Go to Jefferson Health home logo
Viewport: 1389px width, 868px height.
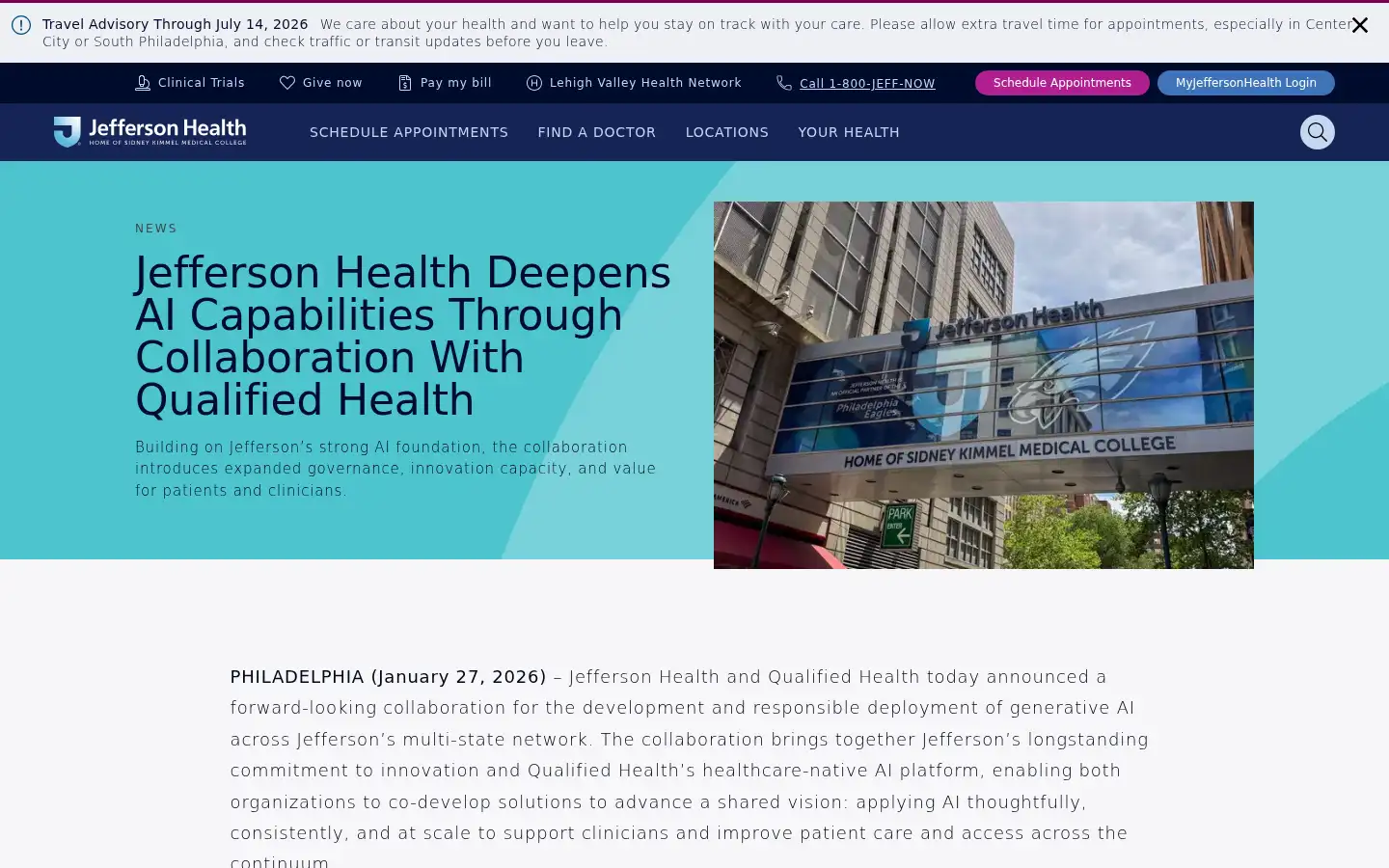click(x=150, y=131)
